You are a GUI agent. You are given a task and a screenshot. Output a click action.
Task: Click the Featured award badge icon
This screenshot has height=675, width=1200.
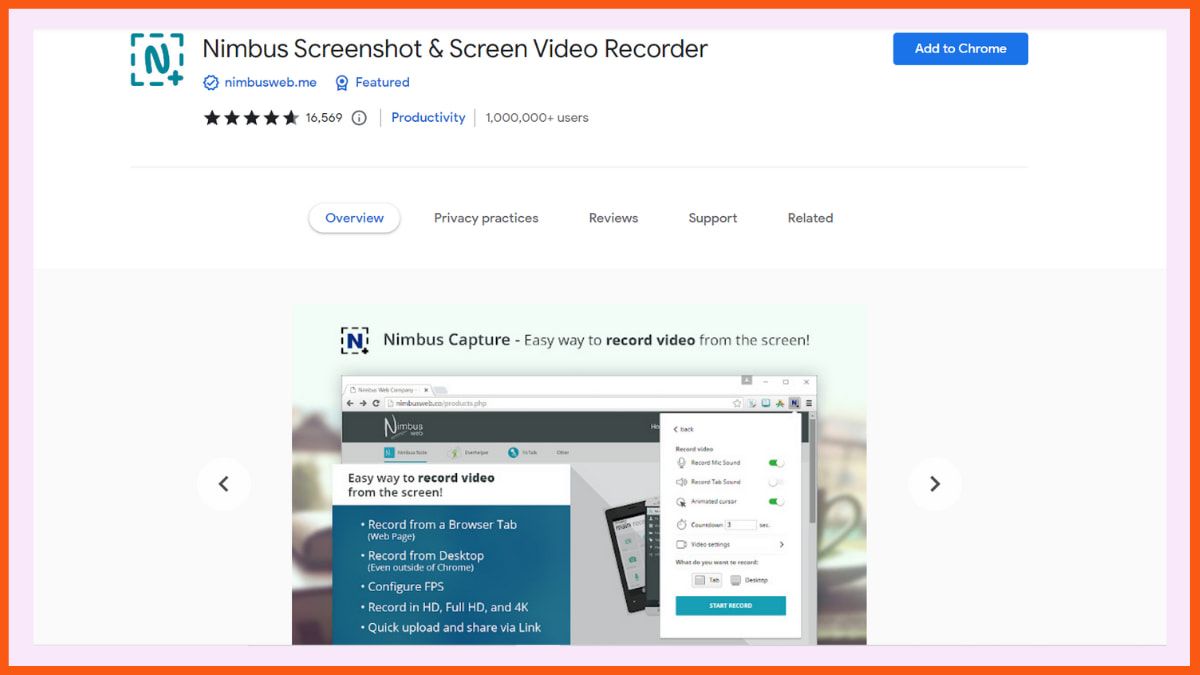(342, 83)
